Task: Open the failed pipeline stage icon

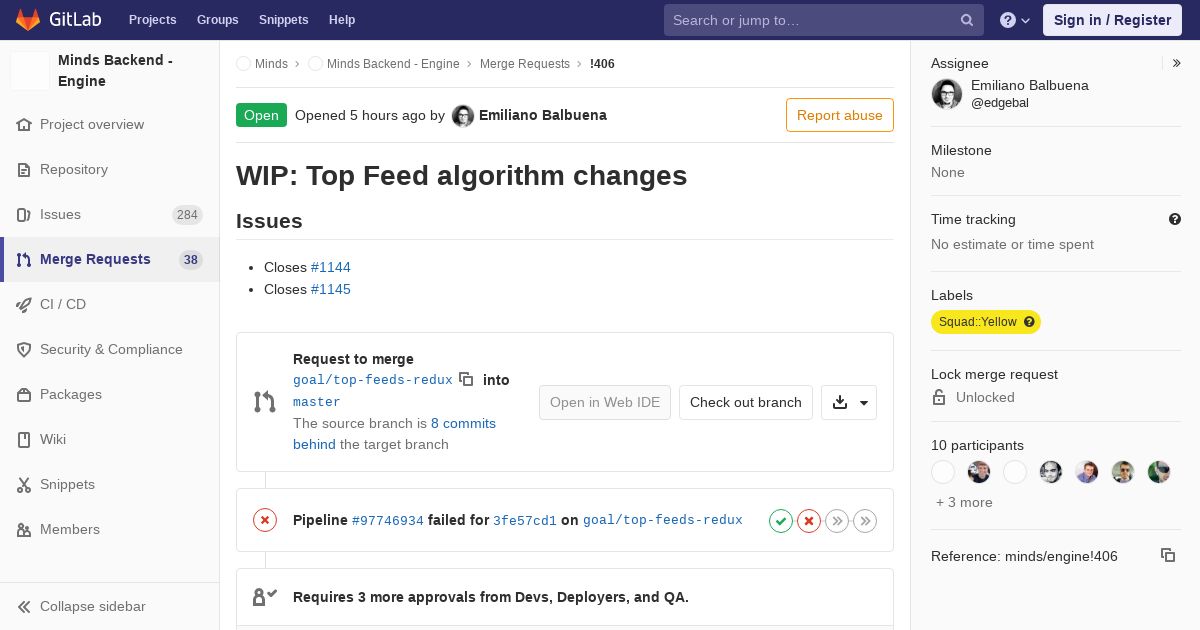Action: point(809,520)
